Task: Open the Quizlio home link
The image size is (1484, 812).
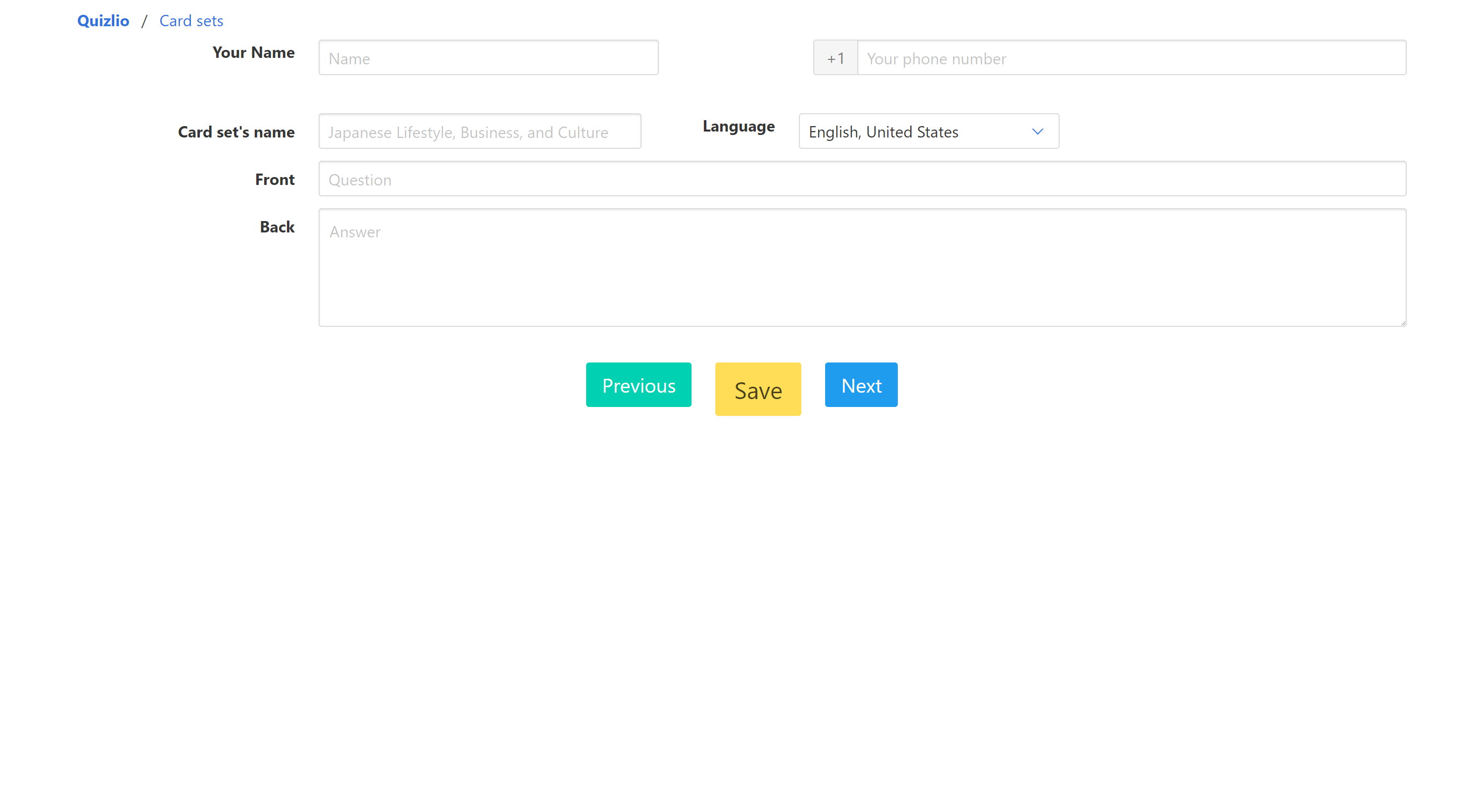Action: 103,21
